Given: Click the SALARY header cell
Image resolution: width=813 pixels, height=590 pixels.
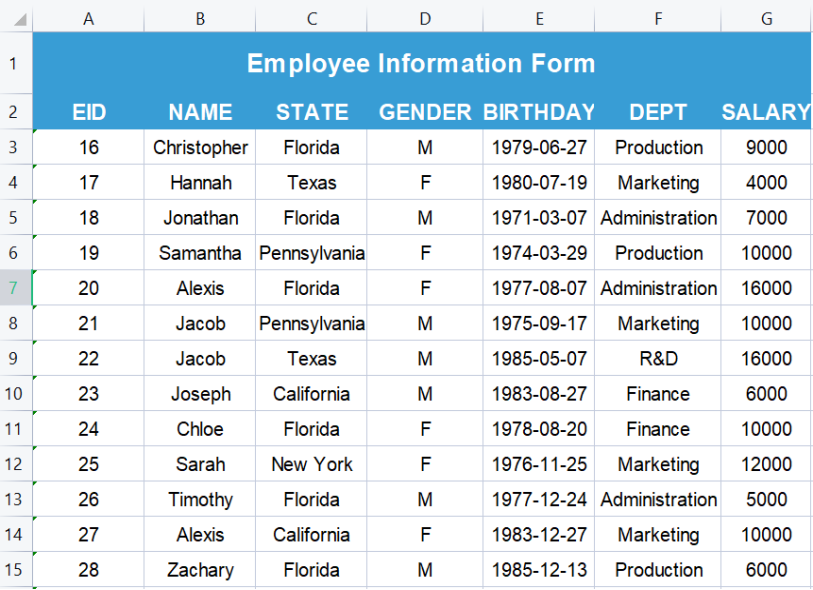Looking at the screenshot, I should point(766,112).
